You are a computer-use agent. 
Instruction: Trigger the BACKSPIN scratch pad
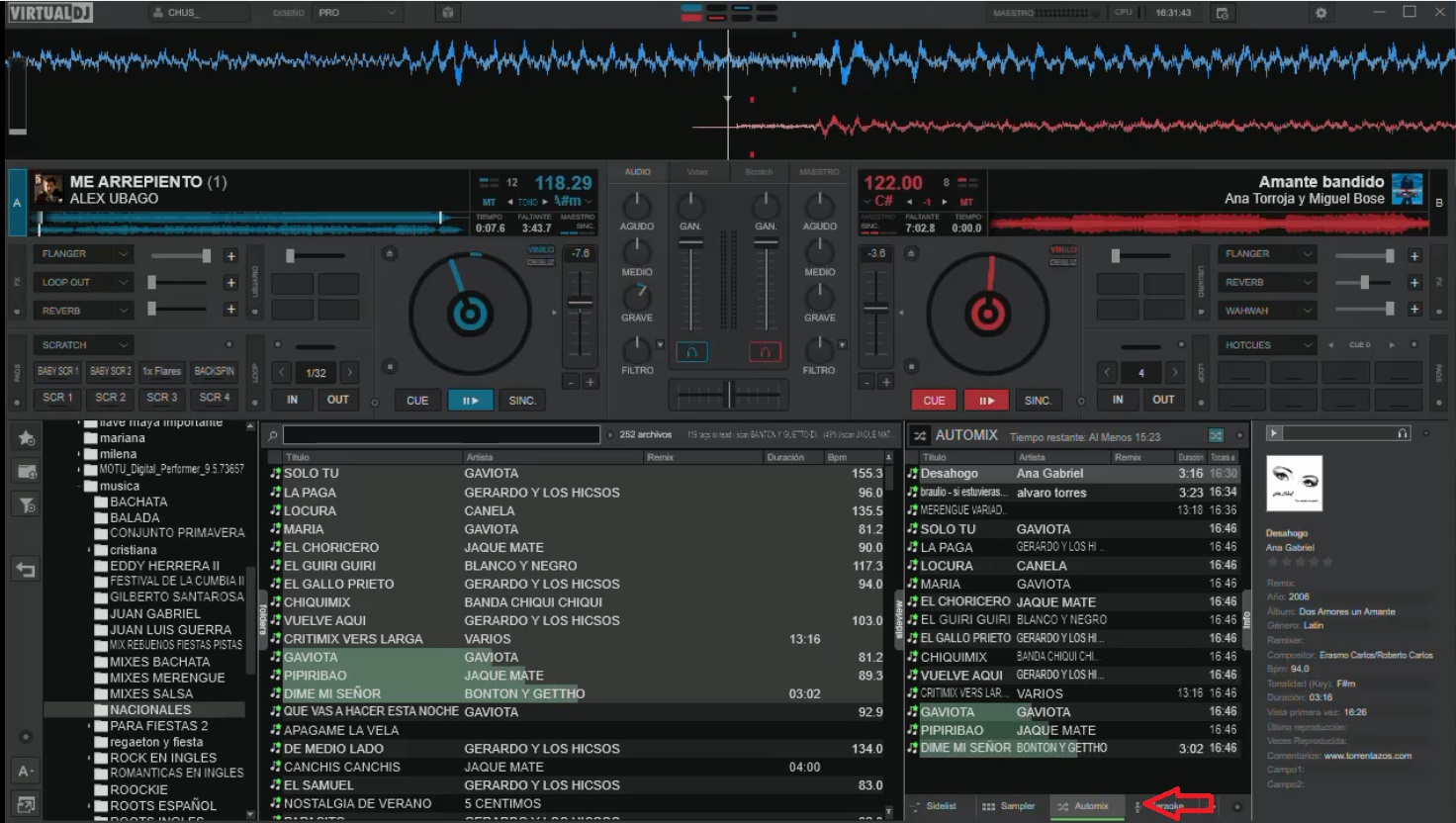tap(215, 371)
